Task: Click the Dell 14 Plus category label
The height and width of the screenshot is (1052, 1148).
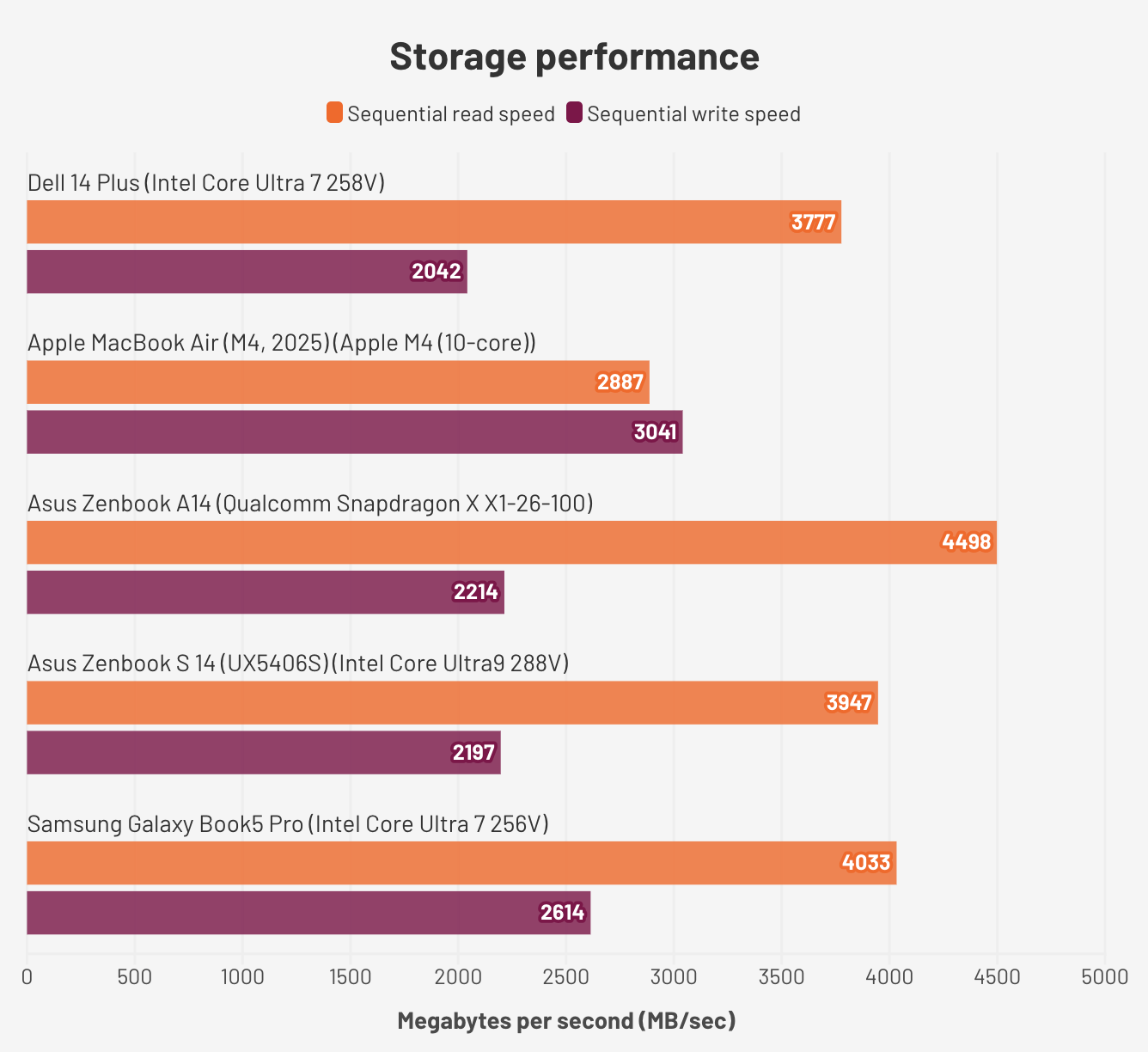Action: (x=206, y=183)
